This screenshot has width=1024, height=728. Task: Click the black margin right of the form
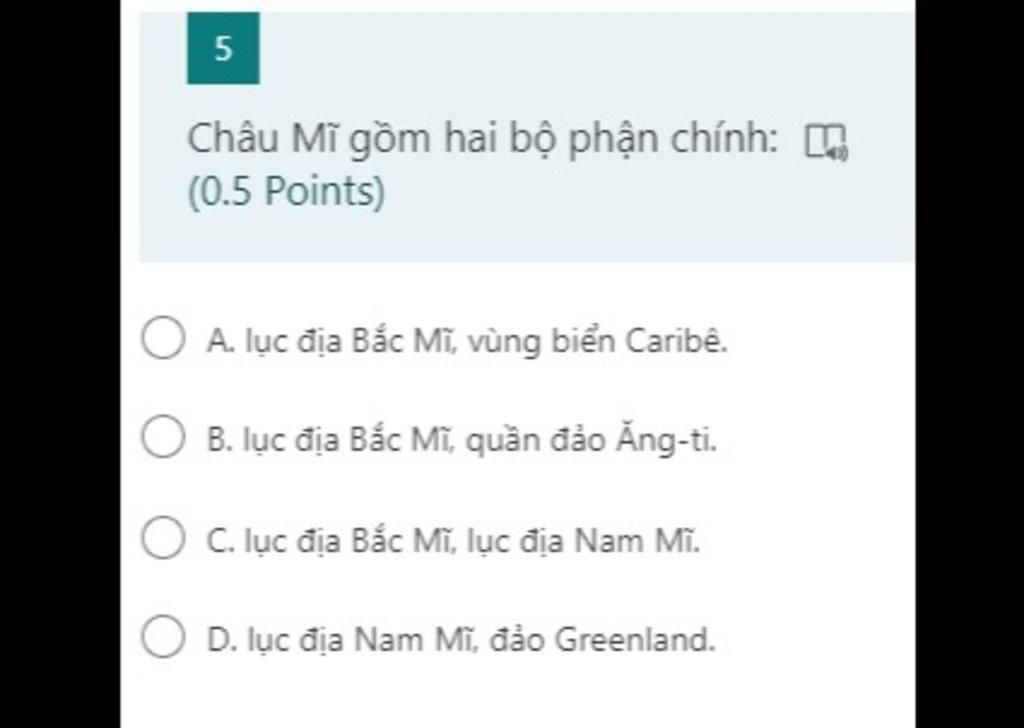970,364
